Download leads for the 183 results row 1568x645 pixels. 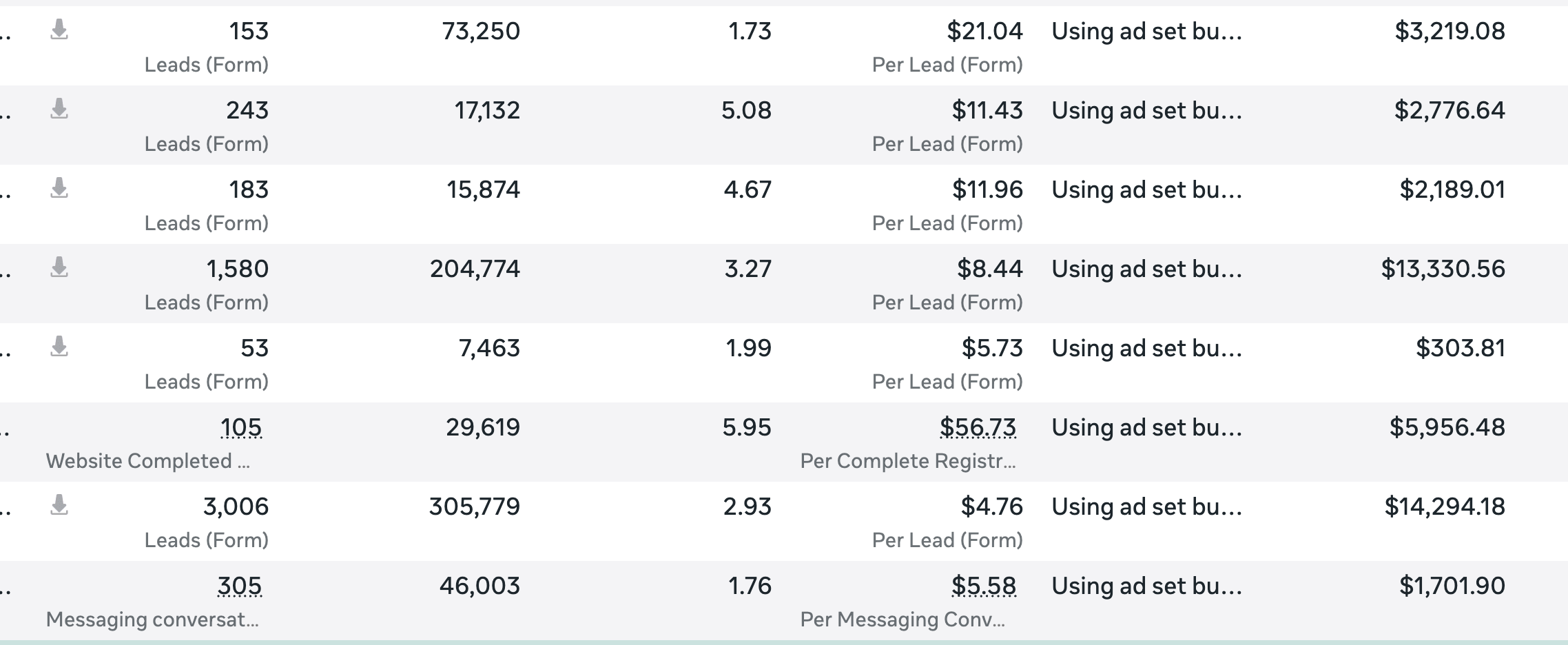pyautogui.click(x=59, y=188)
